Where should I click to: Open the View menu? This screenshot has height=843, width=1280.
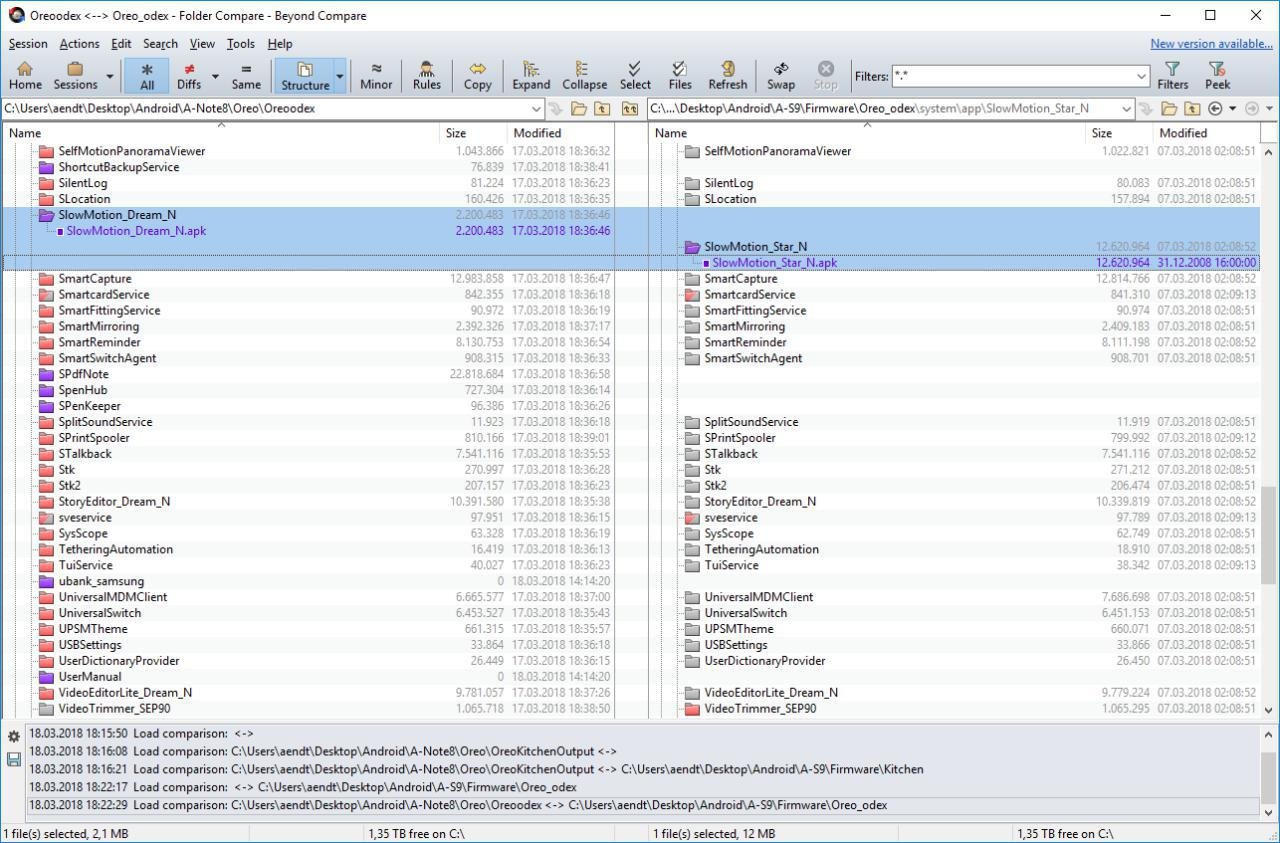(x=202, y=44)
